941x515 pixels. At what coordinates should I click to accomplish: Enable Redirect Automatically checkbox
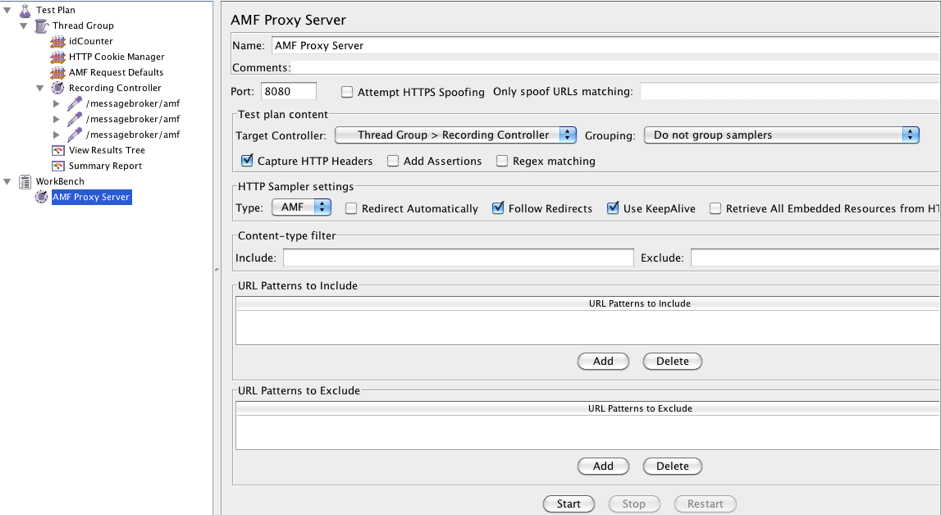tap(351, 208)
